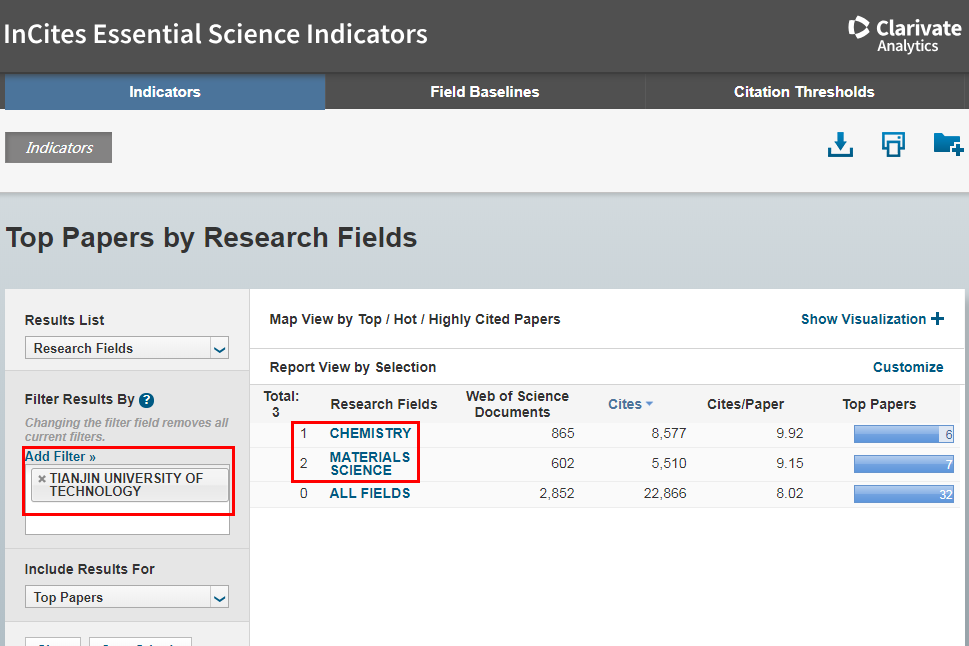Click the download icon

pos(840,145)
